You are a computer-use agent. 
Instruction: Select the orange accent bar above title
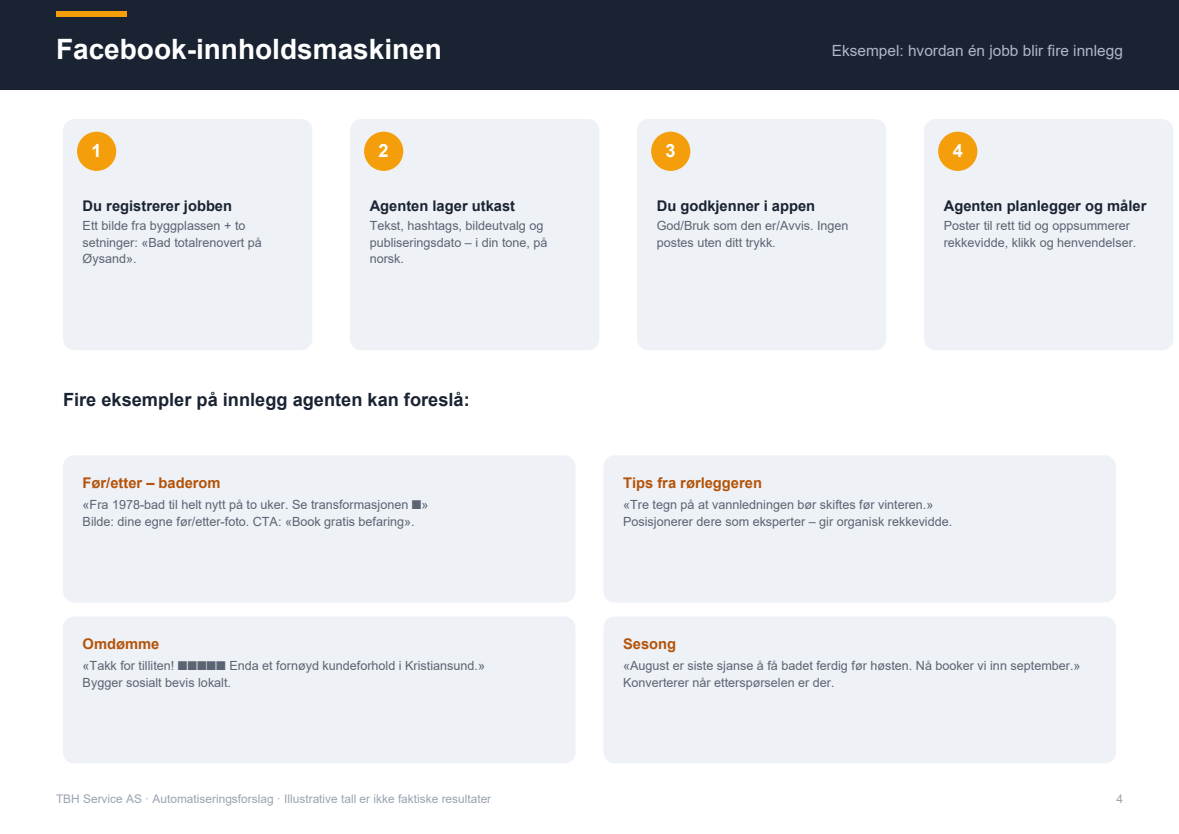[92, 14]
